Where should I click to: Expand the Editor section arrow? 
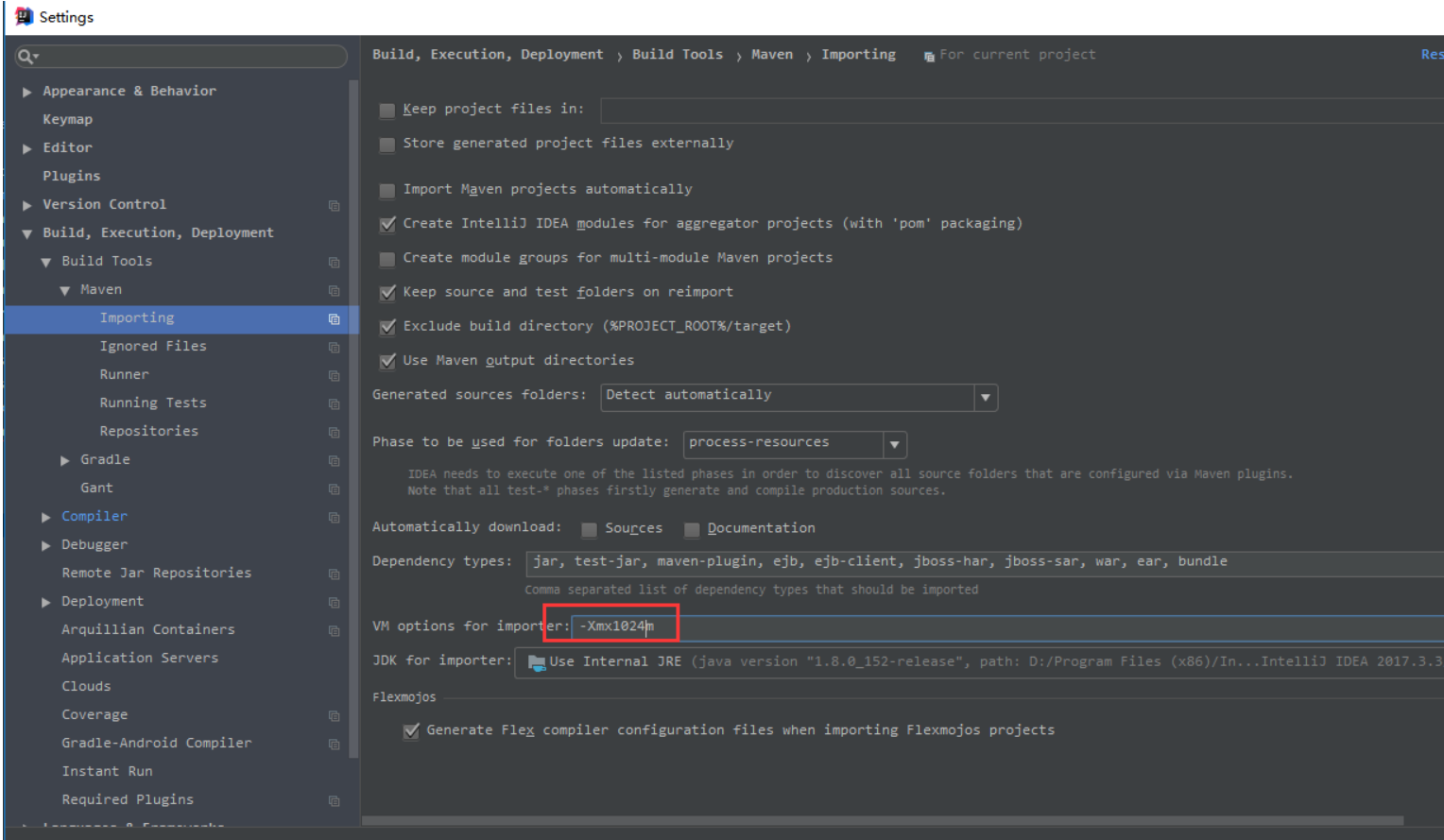pyautogui.click(x=27, y=148)
